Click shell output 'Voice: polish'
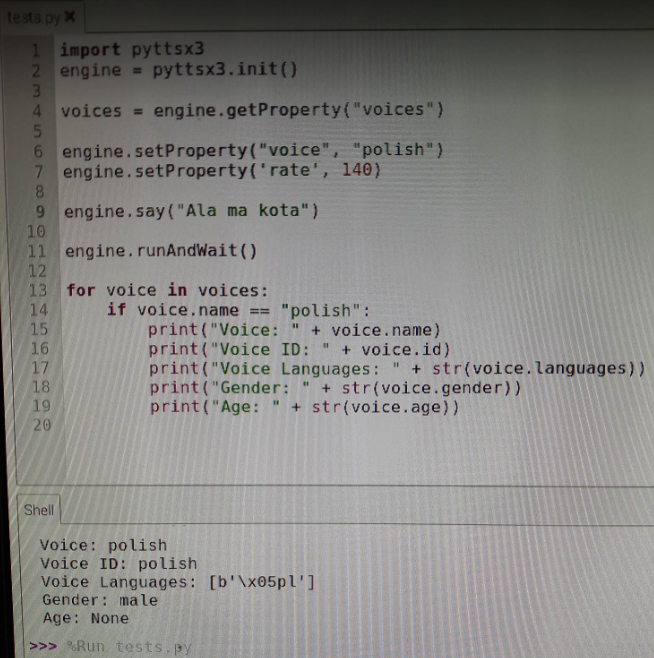This screenshot has width=654, height=658. [x=103, y=545]
